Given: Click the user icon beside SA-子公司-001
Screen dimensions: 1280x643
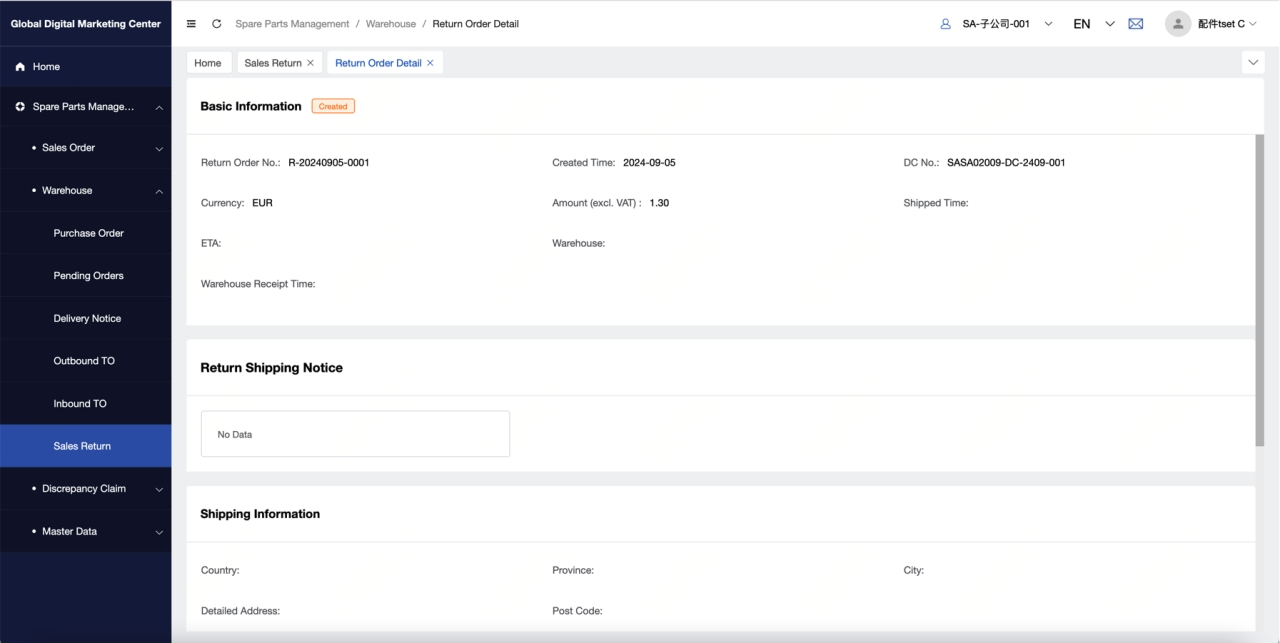Looking at the screenshot, I should coord(945,24).
